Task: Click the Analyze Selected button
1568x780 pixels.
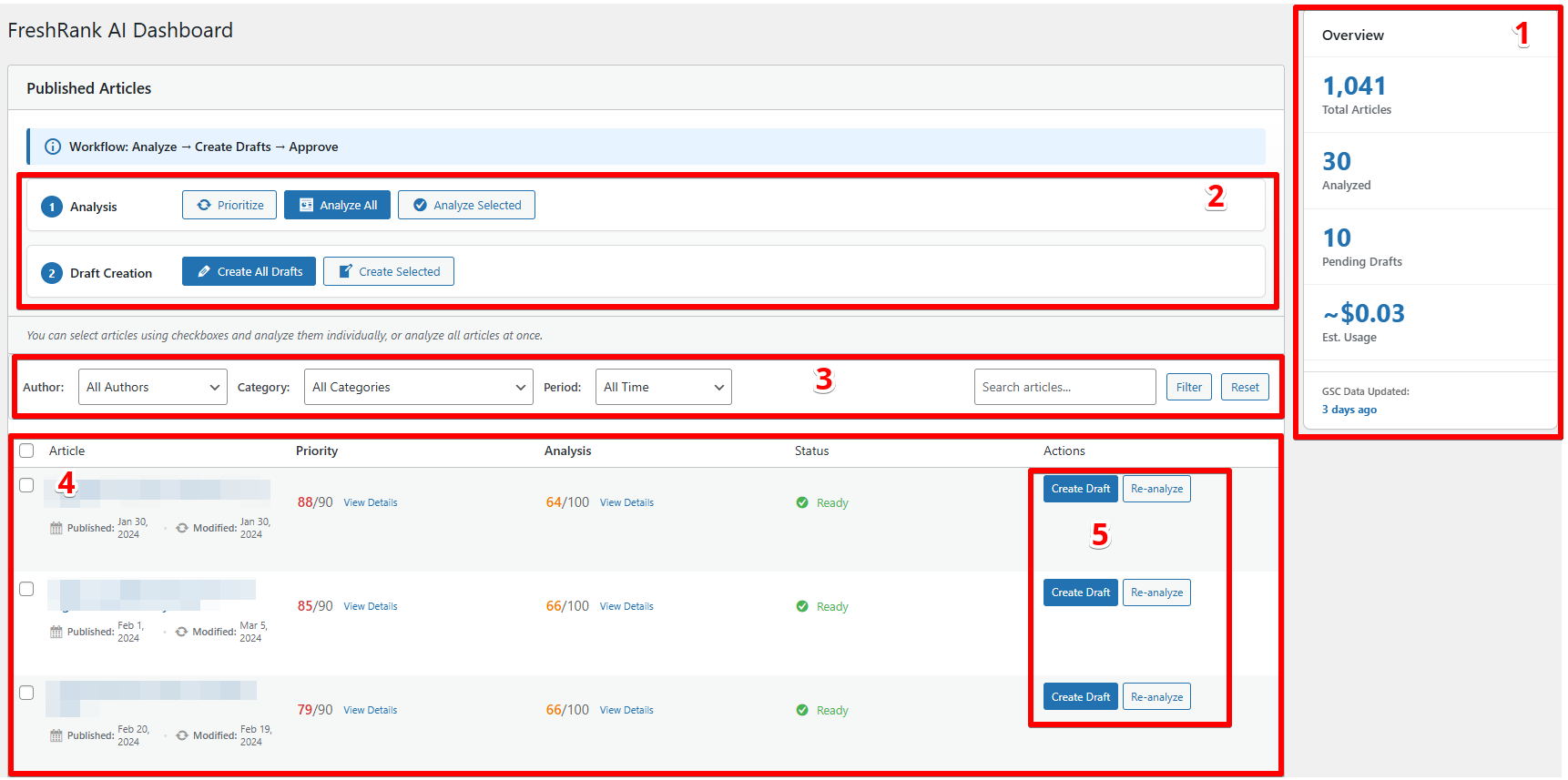Action: (466, 205)
